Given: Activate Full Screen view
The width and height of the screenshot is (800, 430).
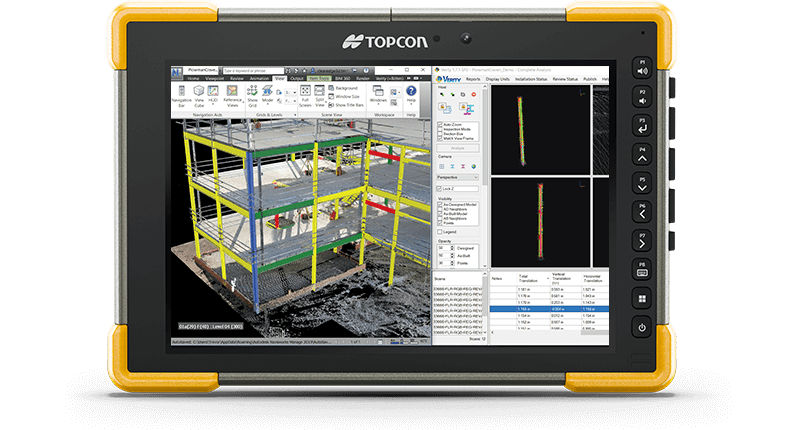Looking at the screenshot, I should tap(305, 96).
